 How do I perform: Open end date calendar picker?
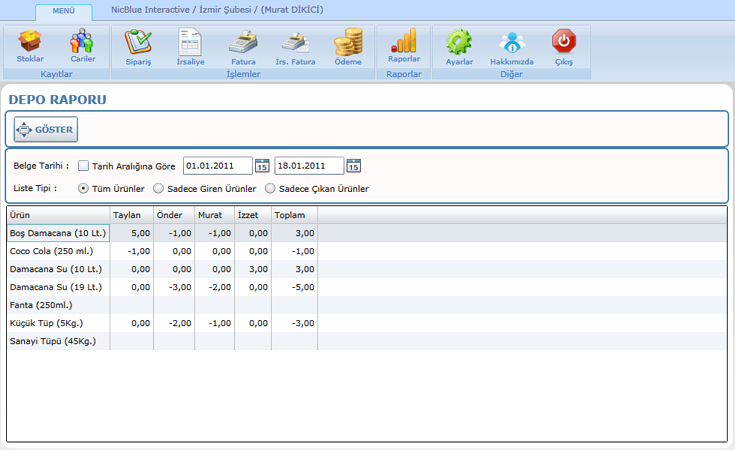coord(353,166)
